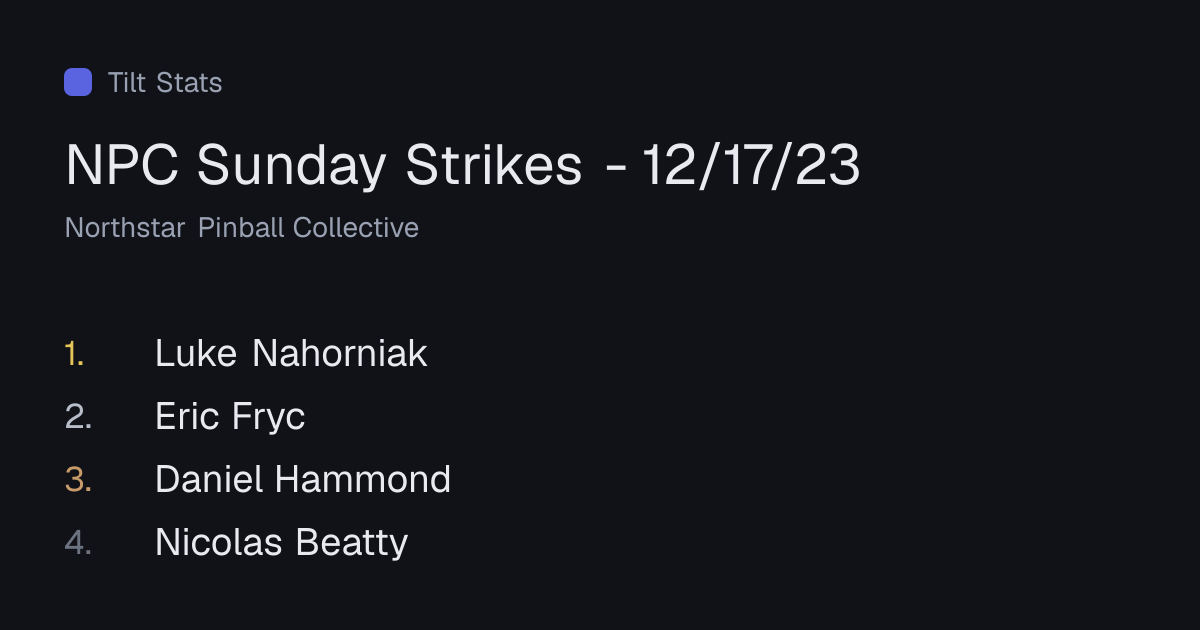Viewport: 1200px width, 630px height.
Task: Click the word Strikes in the title
Action: (494, 166)
